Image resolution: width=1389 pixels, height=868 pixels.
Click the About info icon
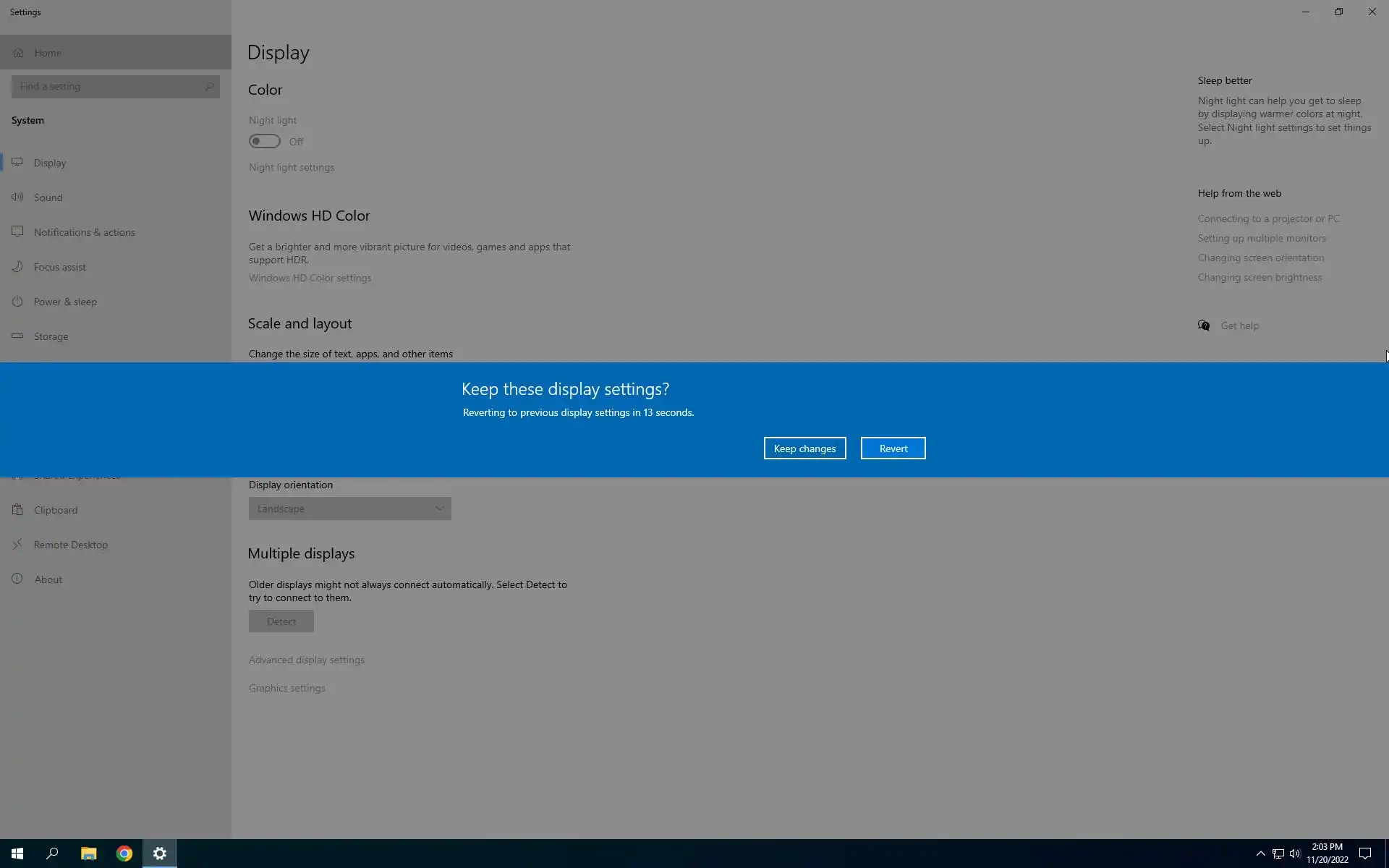(x=17, y=579)
